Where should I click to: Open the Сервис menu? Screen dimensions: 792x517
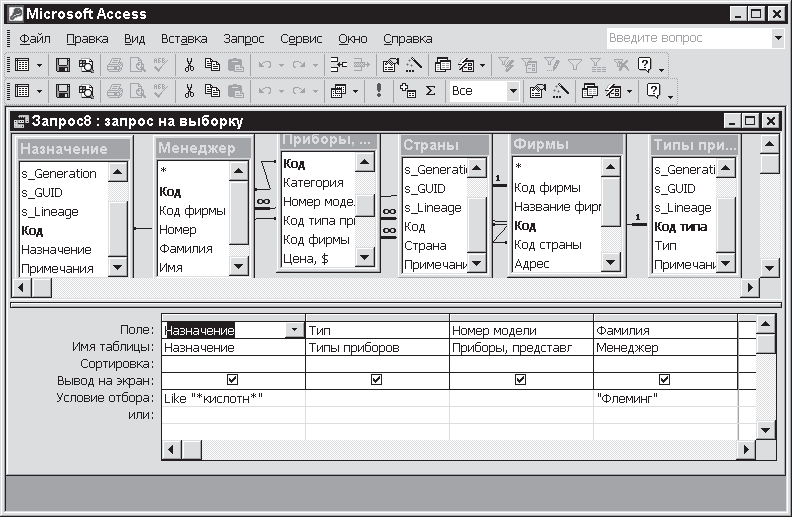(x=301, y=39)
